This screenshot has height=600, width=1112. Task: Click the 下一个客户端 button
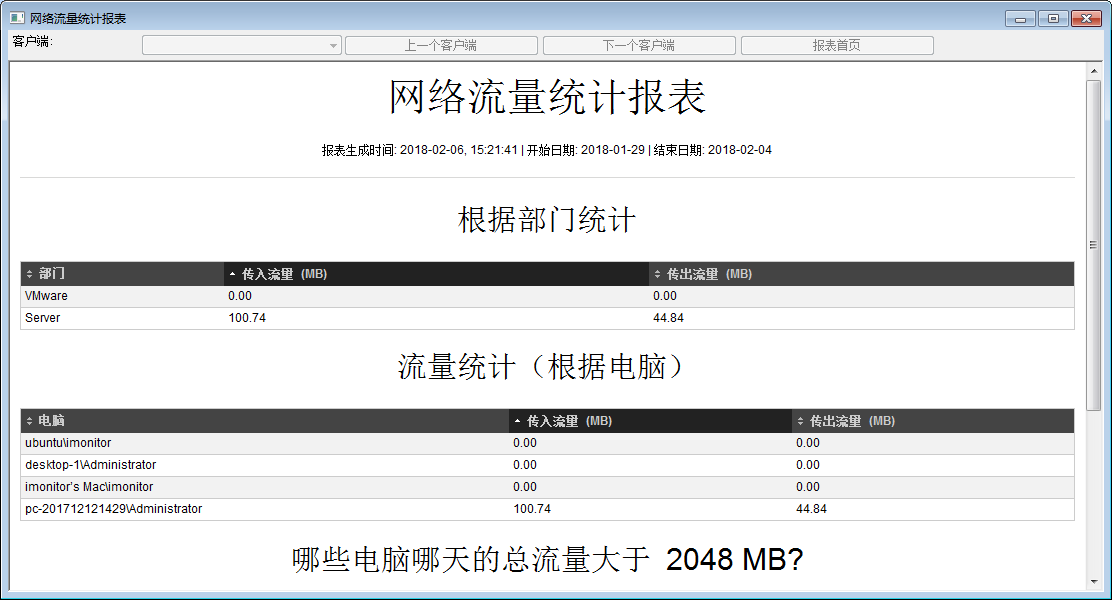(639, 45)
